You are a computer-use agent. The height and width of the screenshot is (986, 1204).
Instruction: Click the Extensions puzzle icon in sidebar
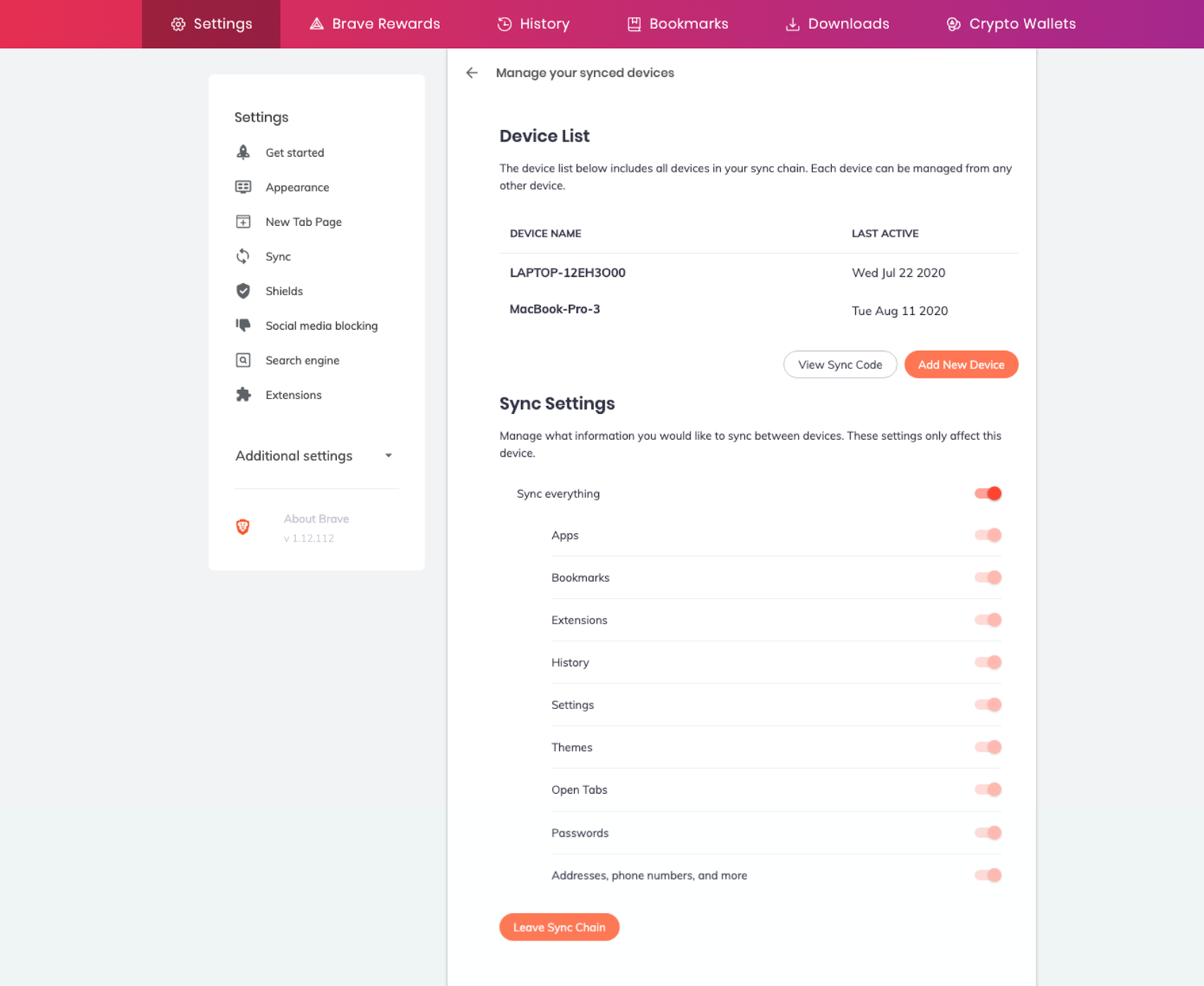(x=243, y=394)
